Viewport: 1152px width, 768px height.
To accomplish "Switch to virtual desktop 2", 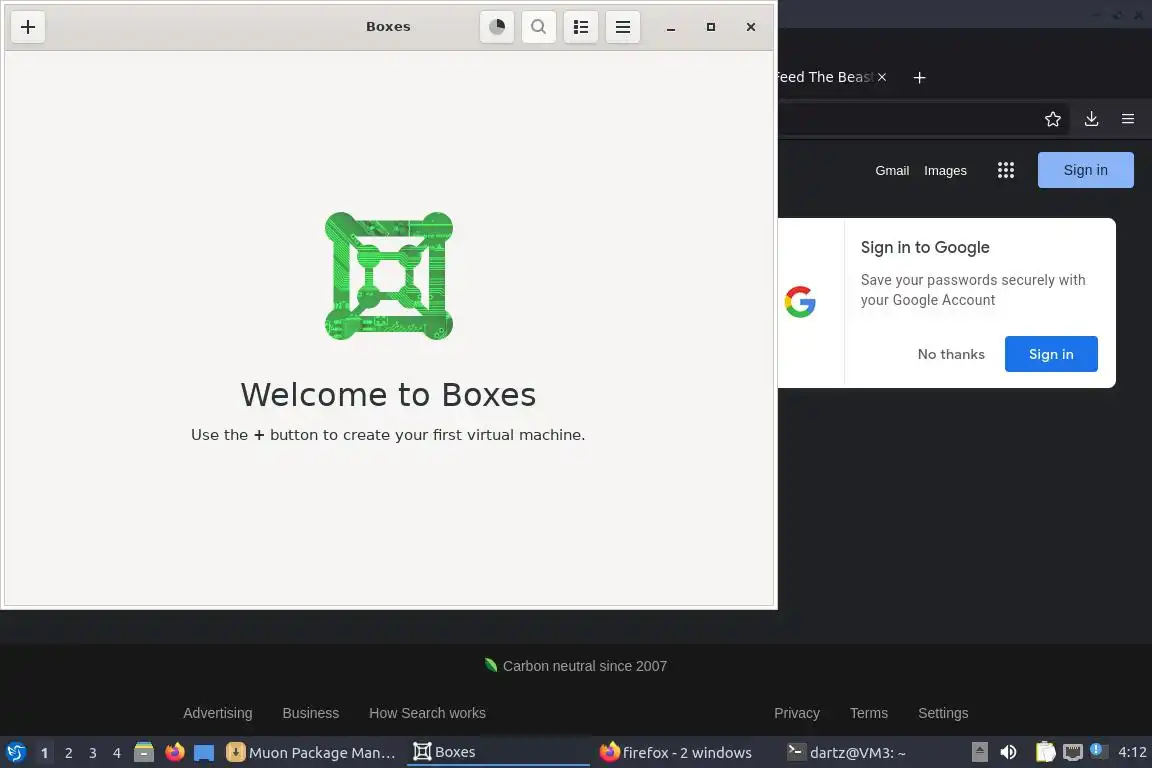I will pyautogui.click(x=69, y=753).
